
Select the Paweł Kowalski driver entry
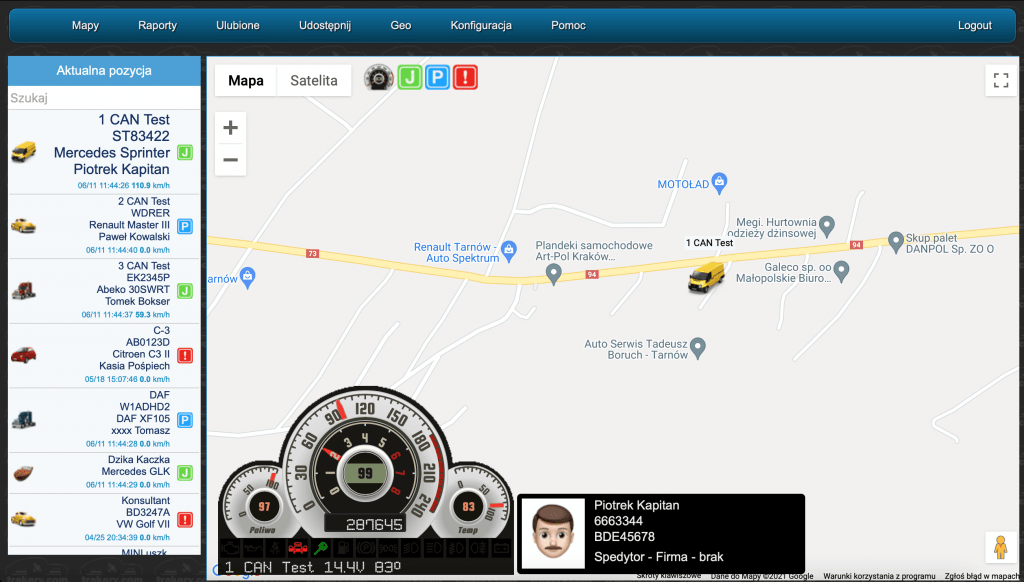[x=134, y=236]
